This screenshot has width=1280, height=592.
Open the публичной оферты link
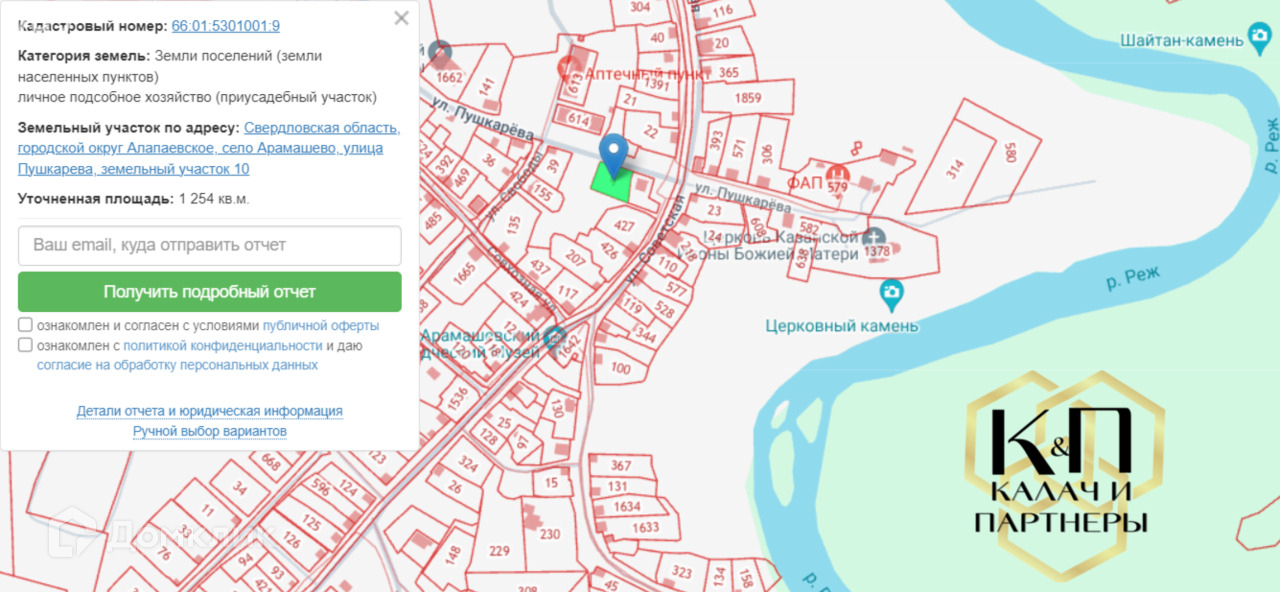[321, 326]
